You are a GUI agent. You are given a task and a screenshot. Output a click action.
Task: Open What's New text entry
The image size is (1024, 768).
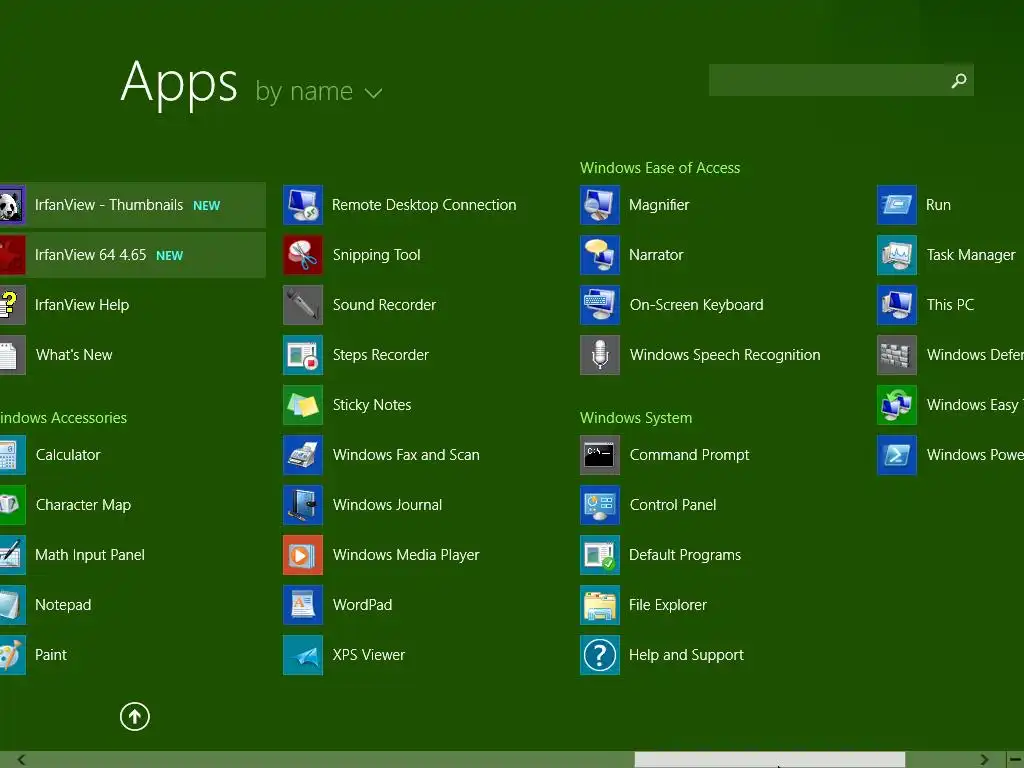[74, 355]
